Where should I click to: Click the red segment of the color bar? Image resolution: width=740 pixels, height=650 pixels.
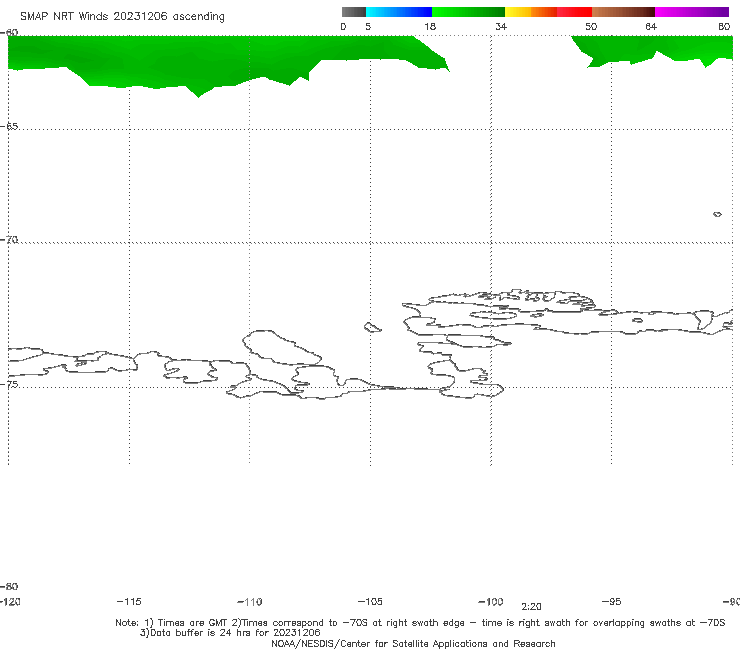coord(574,12)
